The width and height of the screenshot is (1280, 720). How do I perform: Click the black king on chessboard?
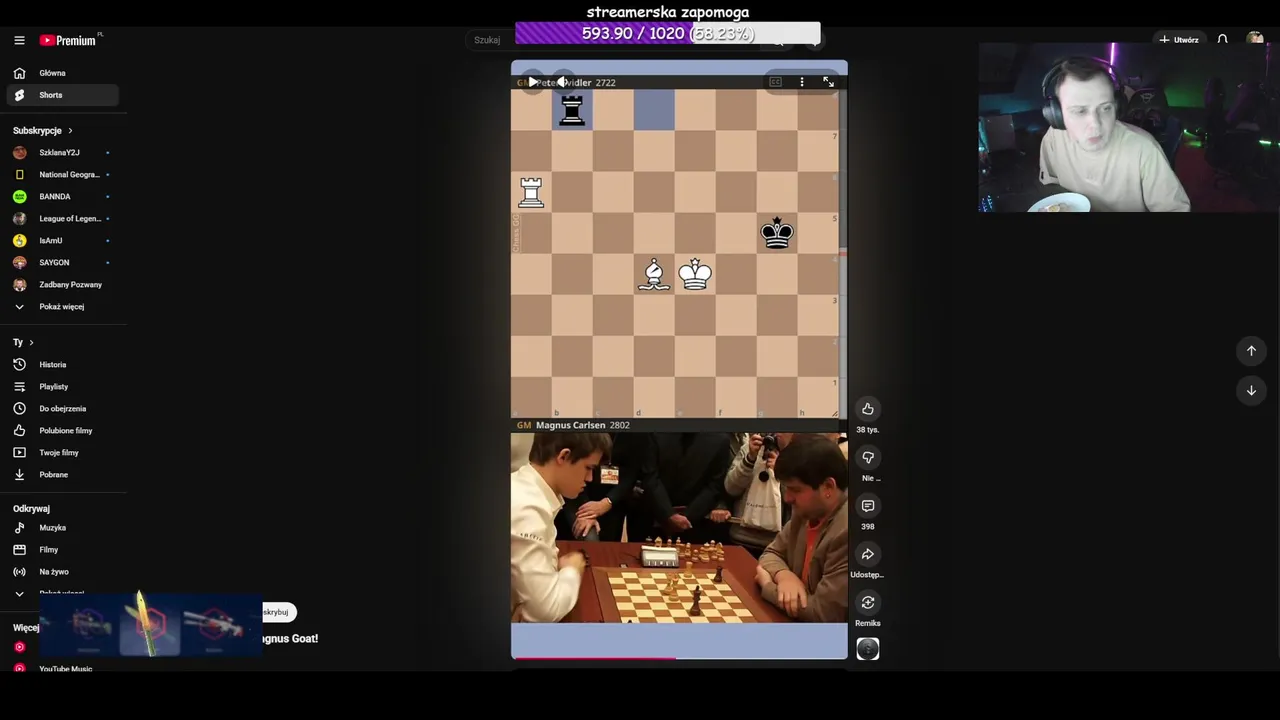[x=777, y=232]
